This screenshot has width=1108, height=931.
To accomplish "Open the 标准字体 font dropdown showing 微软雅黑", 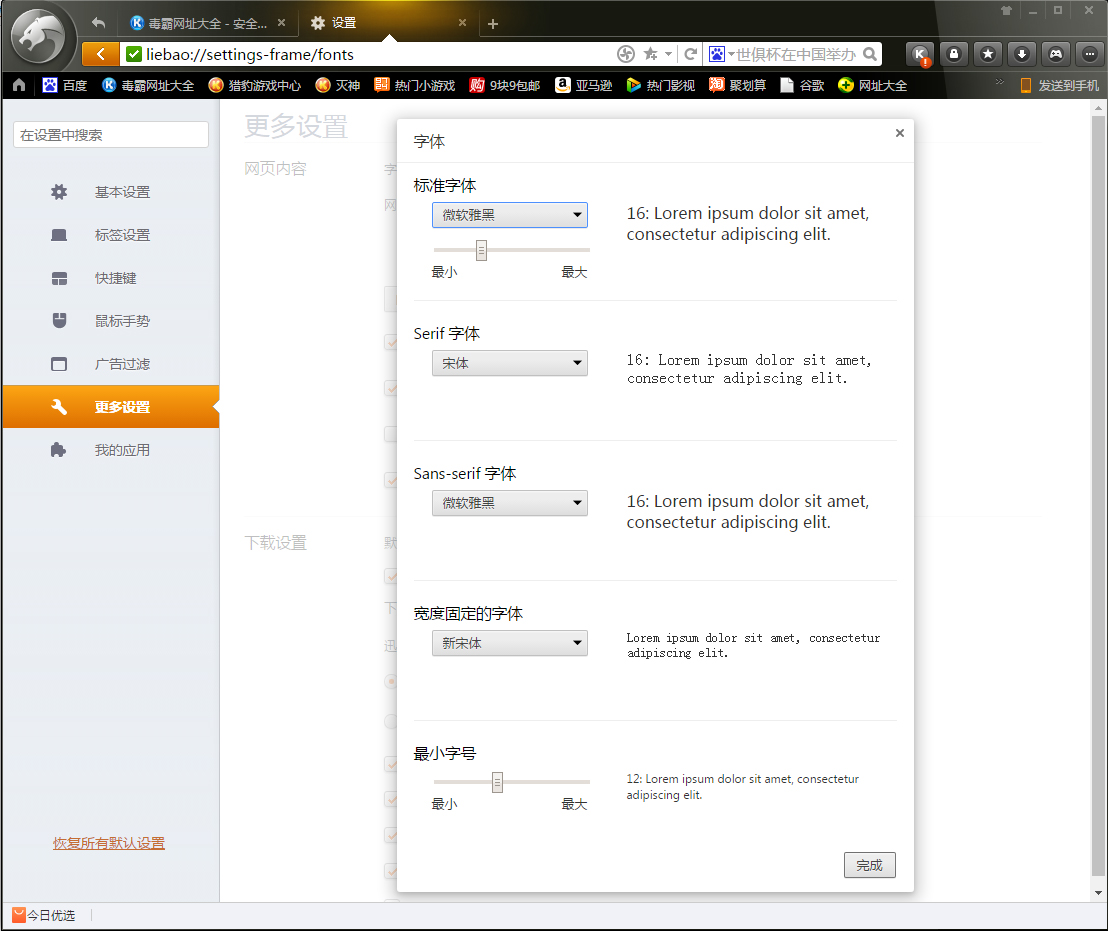I will click(510, 214).
